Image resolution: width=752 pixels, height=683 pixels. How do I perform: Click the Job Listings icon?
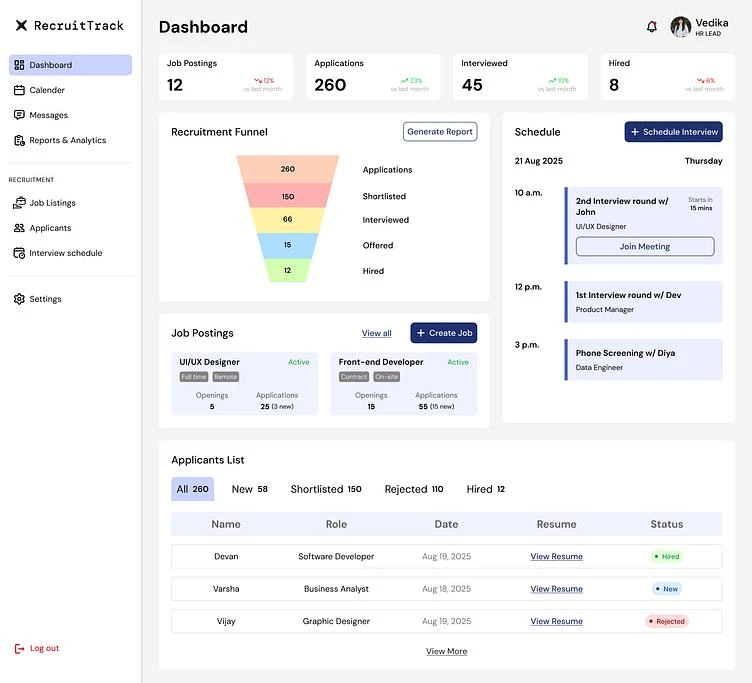19,203
